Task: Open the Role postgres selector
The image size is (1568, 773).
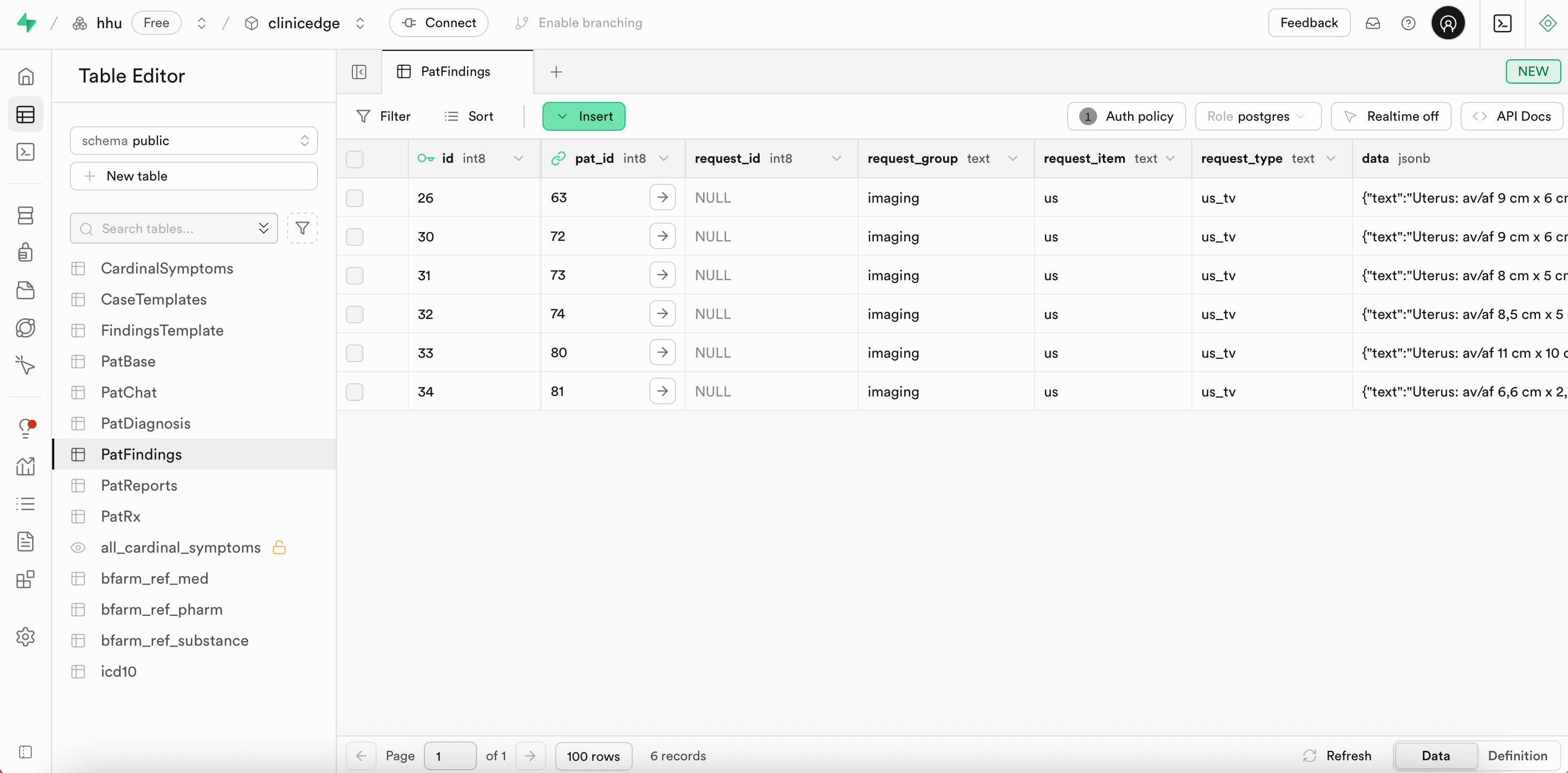Action: tap(1258, 116)
